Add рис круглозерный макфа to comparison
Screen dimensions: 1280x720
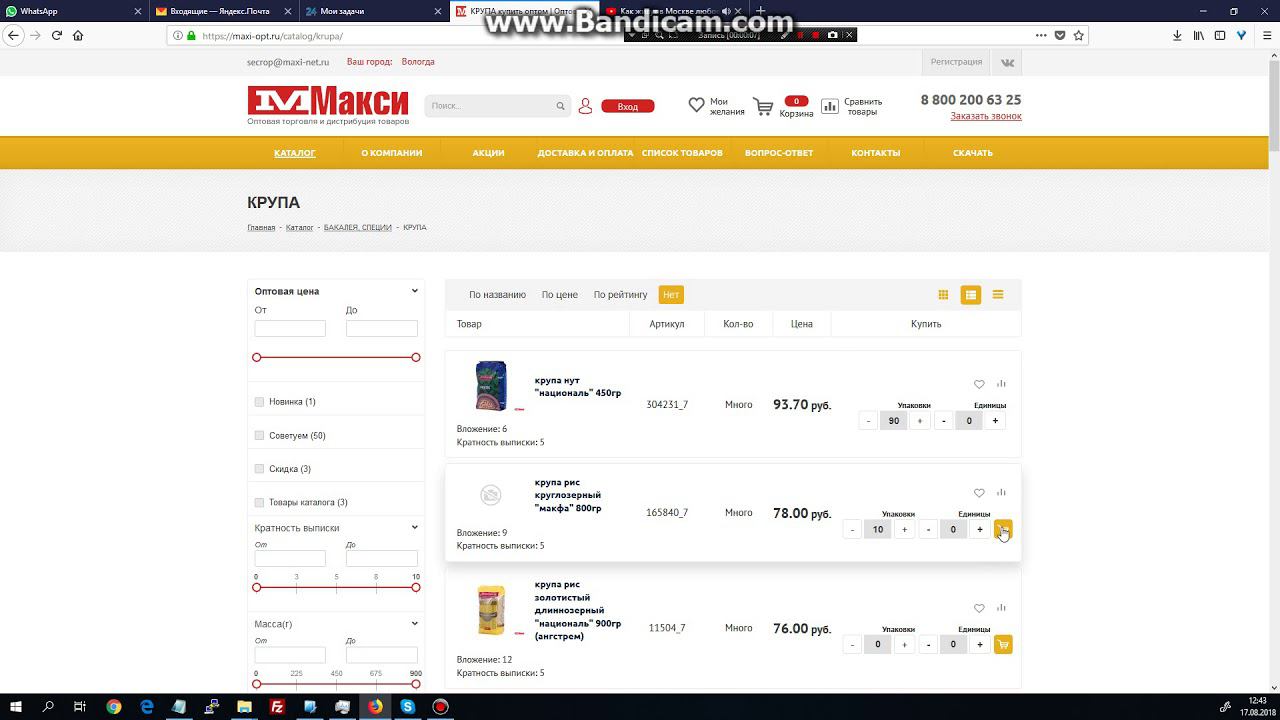[x=1001, y=492]
